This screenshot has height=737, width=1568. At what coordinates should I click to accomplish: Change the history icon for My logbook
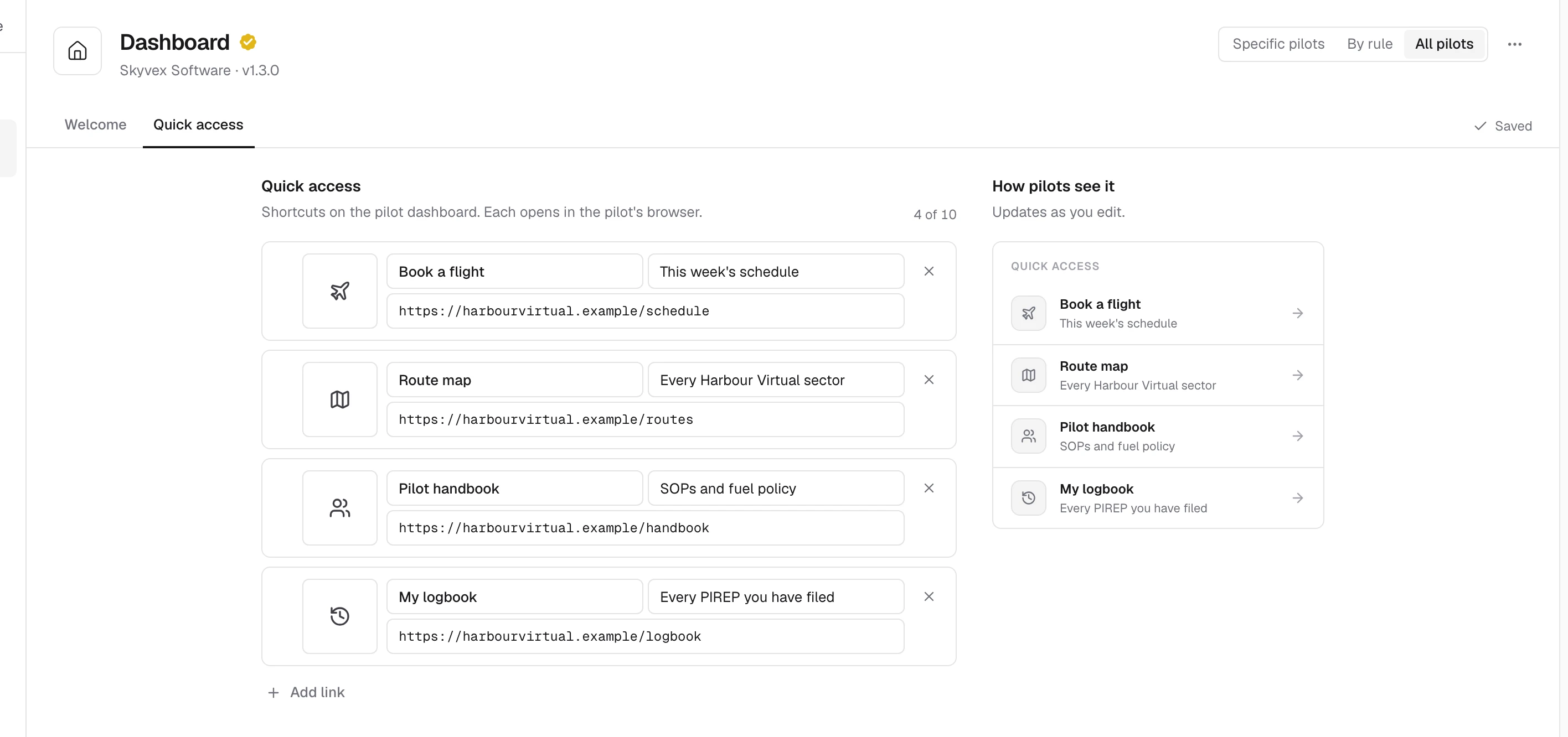pos(339,616)
